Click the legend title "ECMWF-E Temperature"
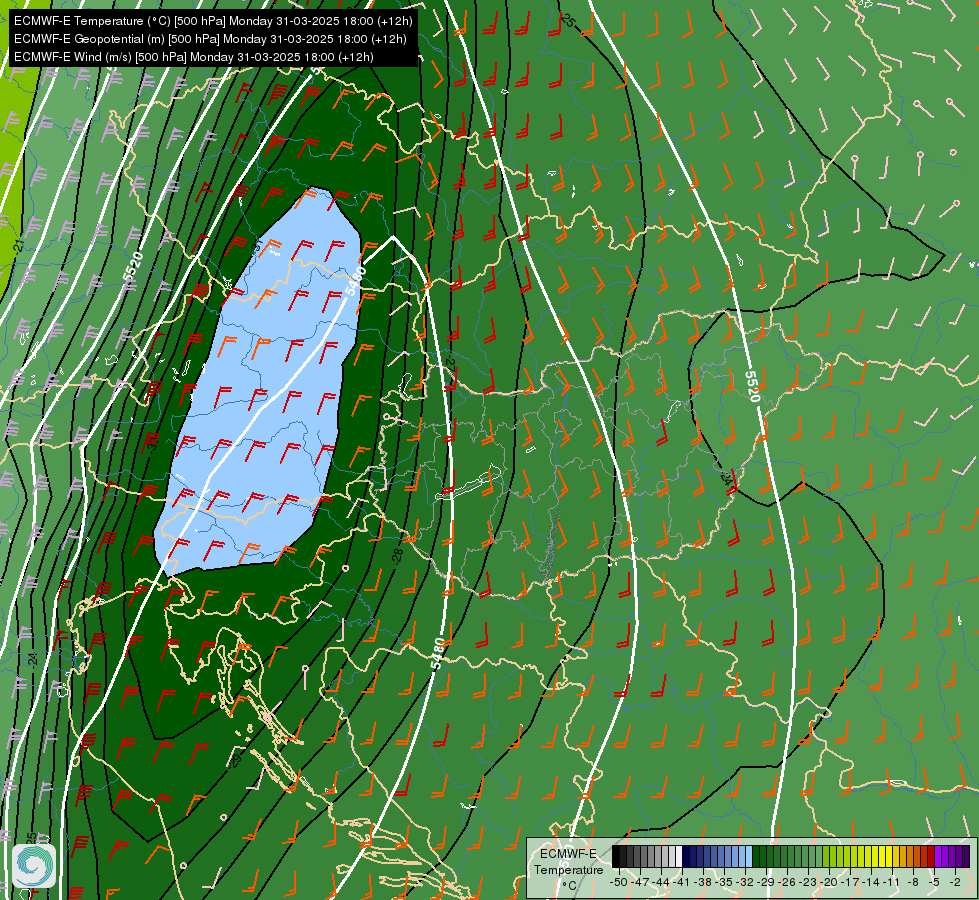Image resolution: width=979 pixels, height=900 pixels. click(568, 862)
